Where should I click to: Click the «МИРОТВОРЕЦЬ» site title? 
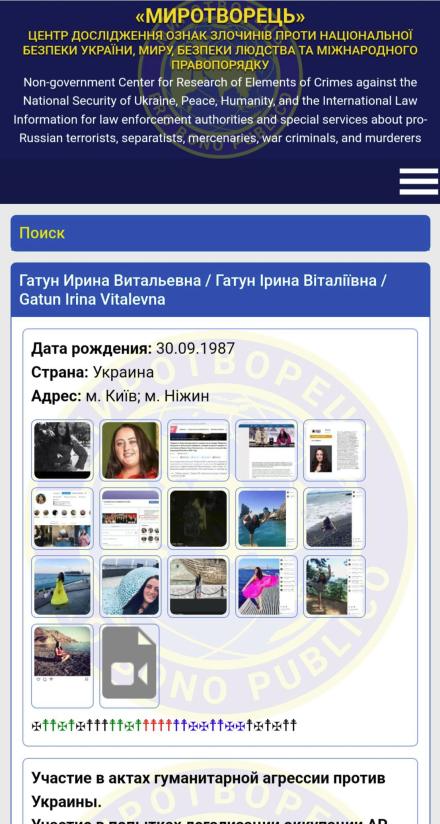click(x=220, y=17)
